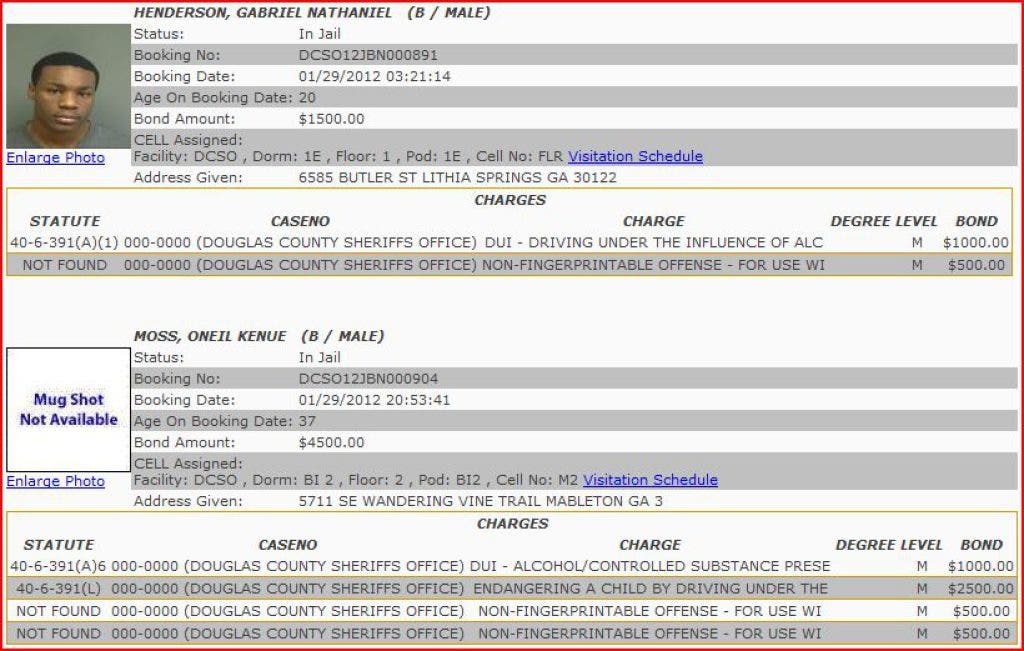Viewport: 1024px width, 651px height.
Task: Open Visitation Schedule link for Cell No M2
Action: click(650, 481)
